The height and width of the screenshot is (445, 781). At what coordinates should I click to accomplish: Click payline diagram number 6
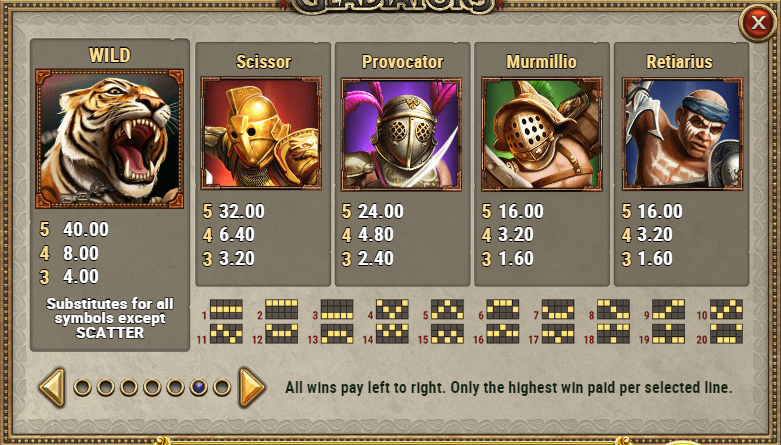click(503, 309)
